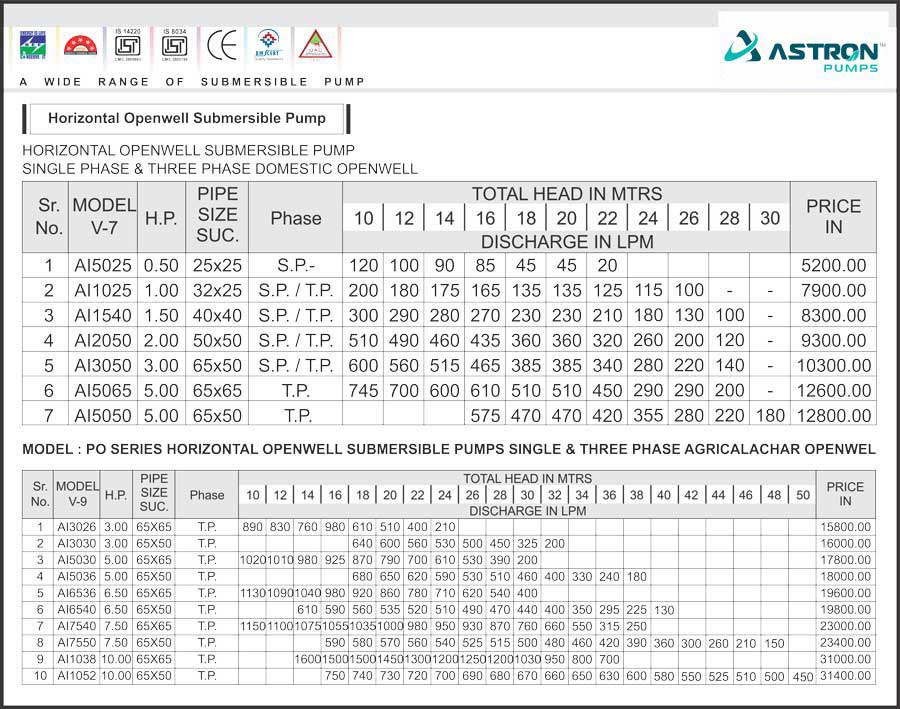Click discharge value '575' in the AI5050 row
900x709 pixels.
[x=485, y=415]
